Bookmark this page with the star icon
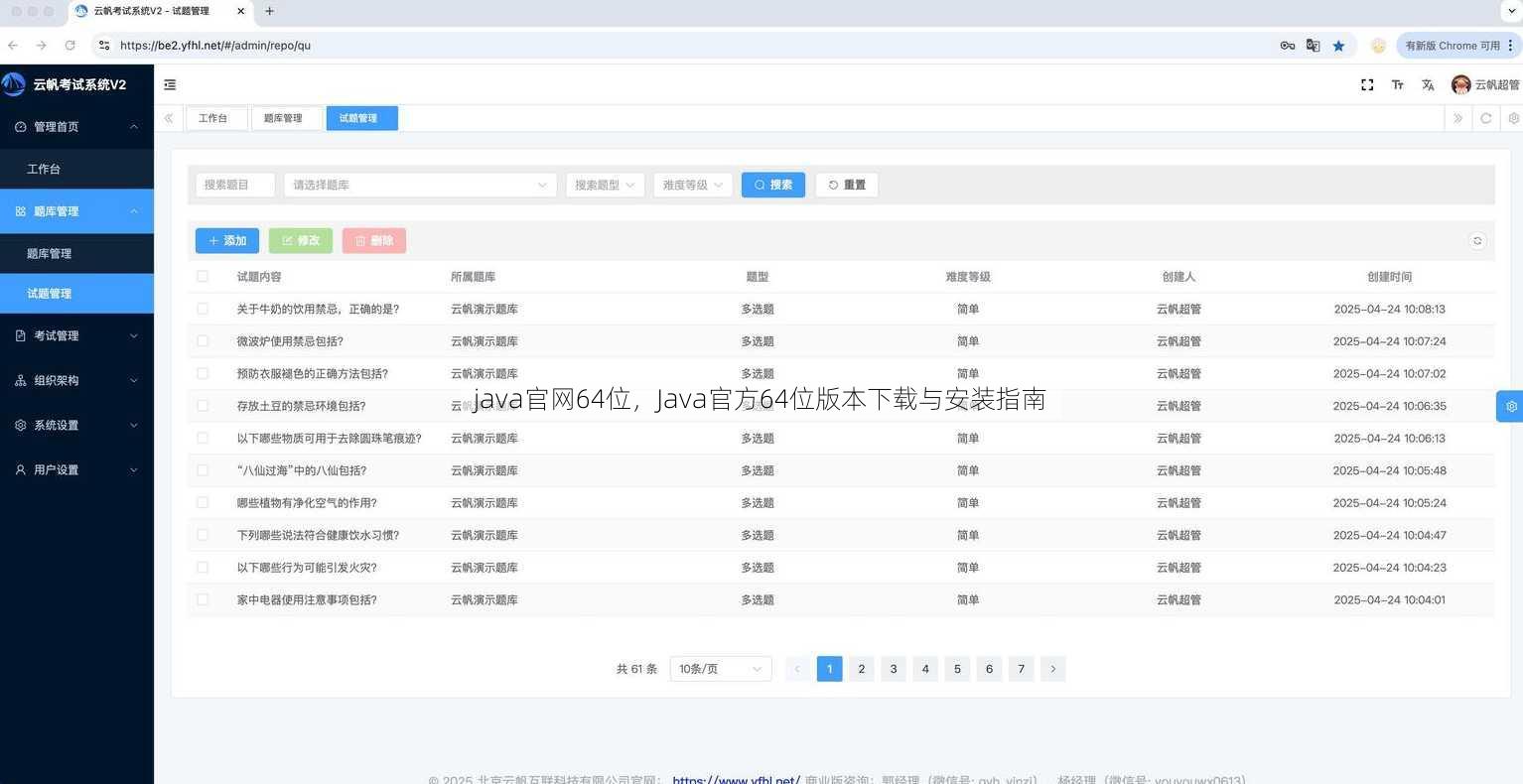This screenshot has height=784, width=1523. [x=1338, y=46]
